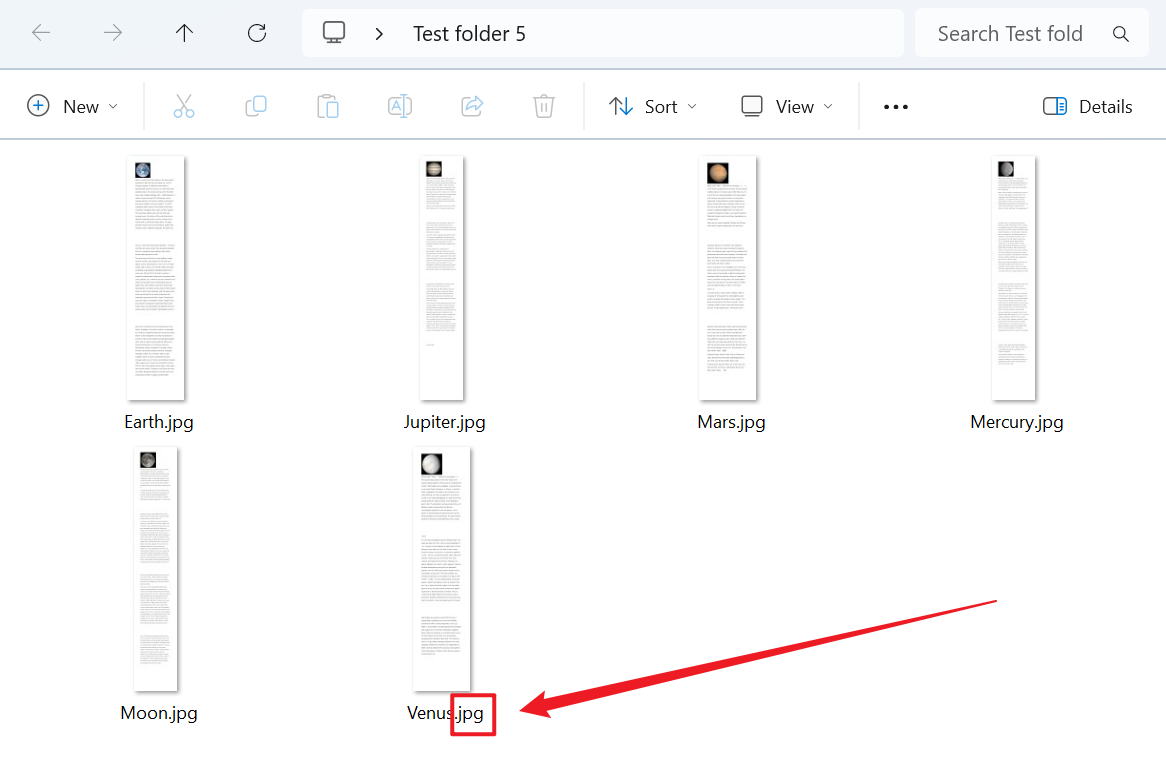Click the Delete trash icon
The image size is (1166, 771).
[544, 106]
